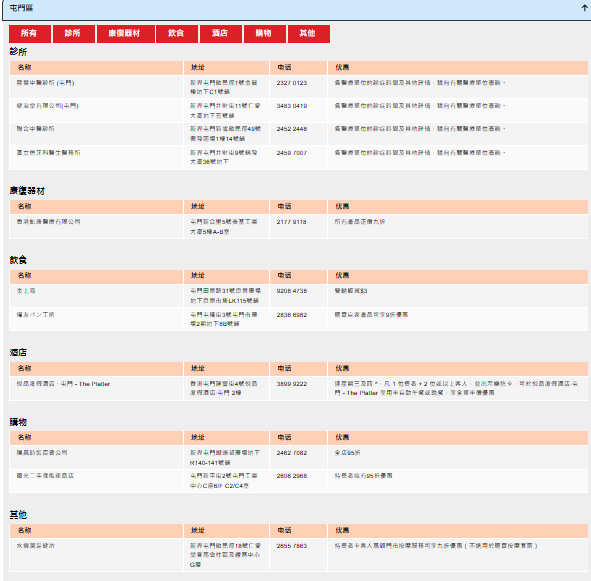This screenshot has height=581, width=591.
Task: Select phone number 2452 2448
Action: [x=292, y=129]
